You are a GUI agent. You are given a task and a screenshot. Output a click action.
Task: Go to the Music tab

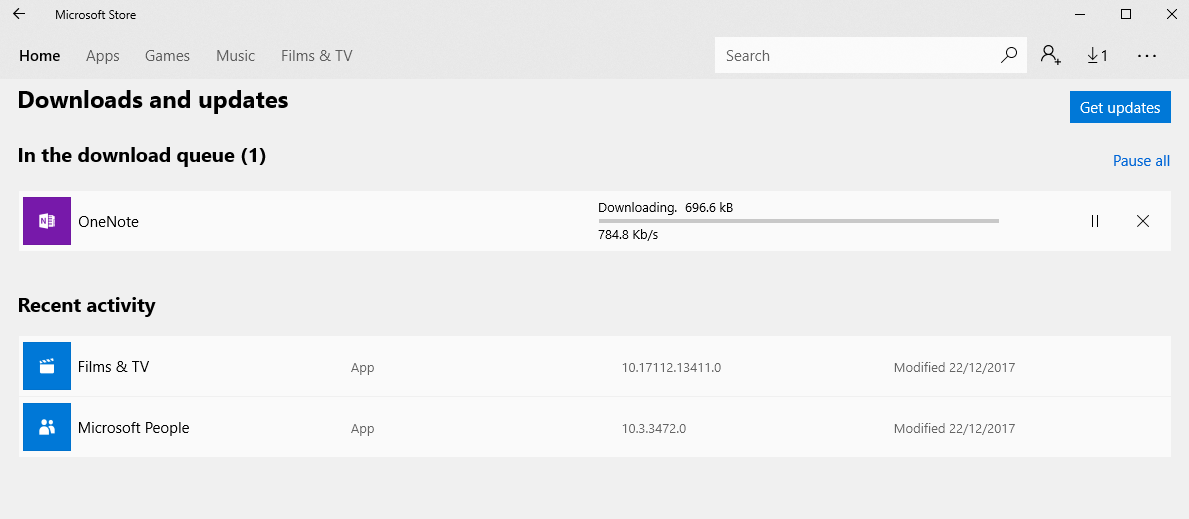(236, 56)
